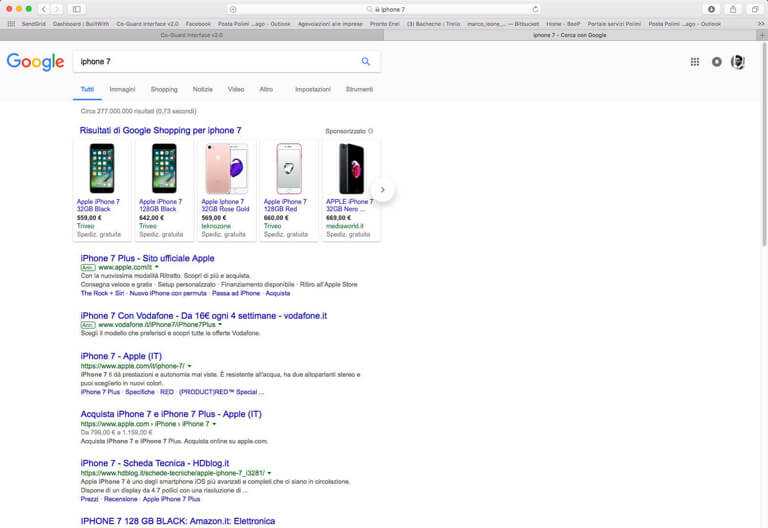Open the Pronto Enel bookmark
768x528 pixels.
[x=385, y=24]
